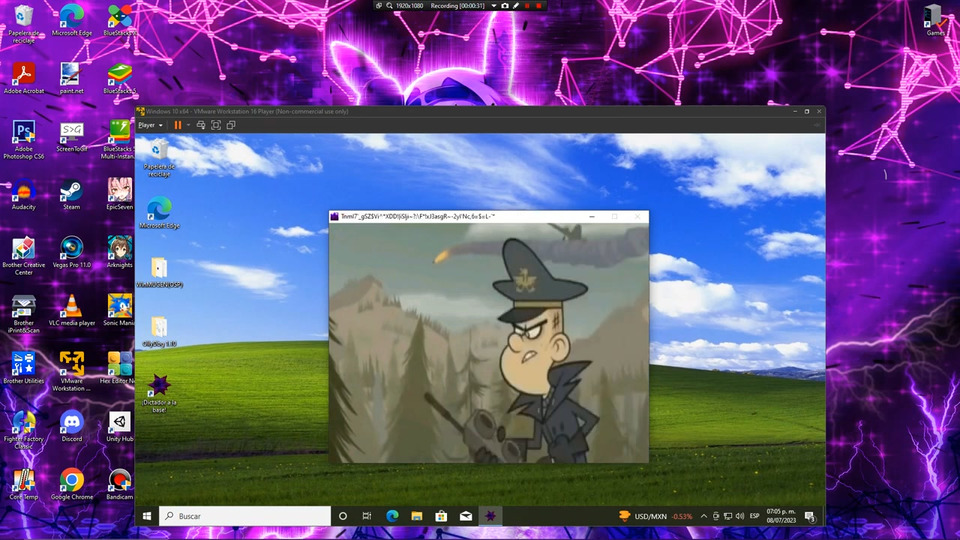Screen dimensions: 960x540
Task: Open Discord desktop icon
Action: coord(72,426)
